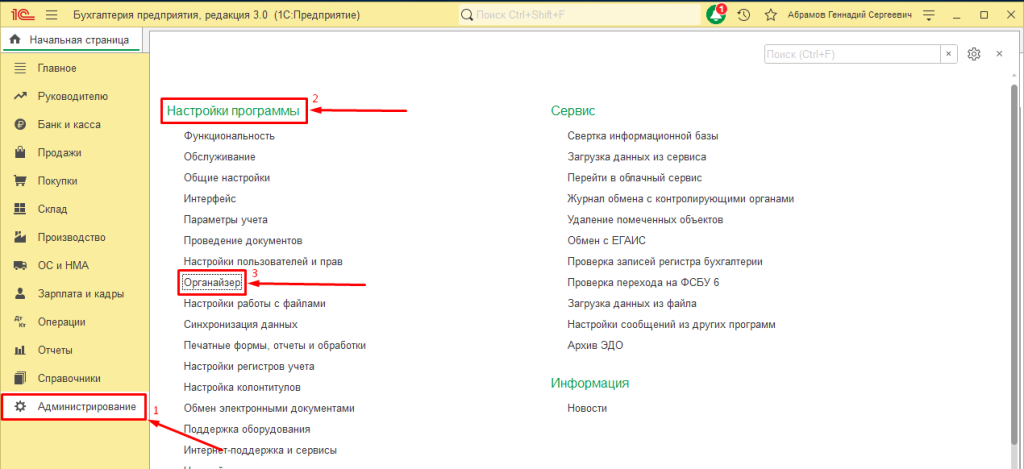Open the Новости link under Информация
The image size is (1024, 469).
click(588, 408)
